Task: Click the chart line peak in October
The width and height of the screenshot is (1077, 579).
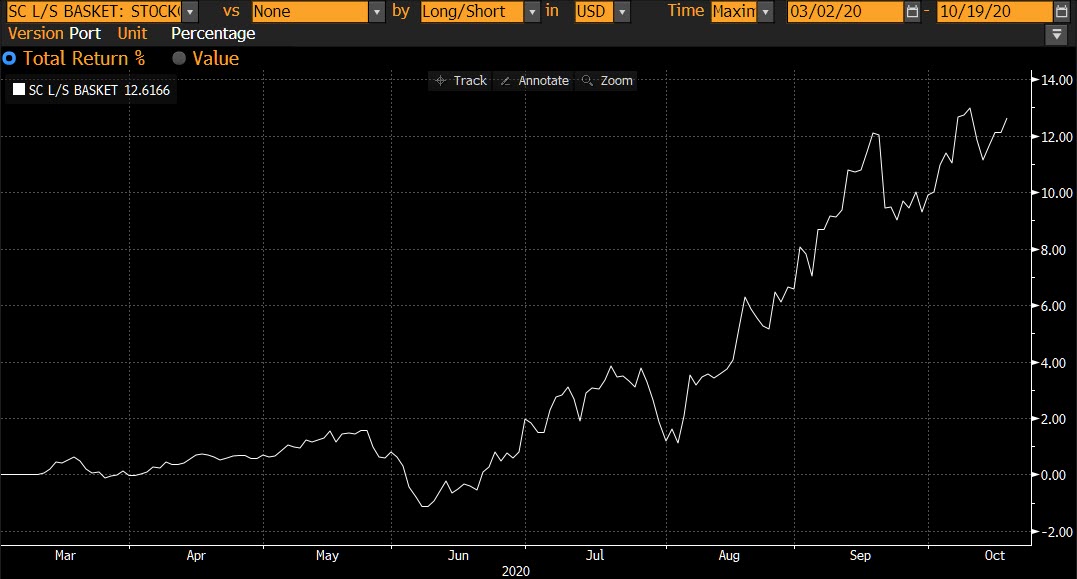Action: coord(969,109)
